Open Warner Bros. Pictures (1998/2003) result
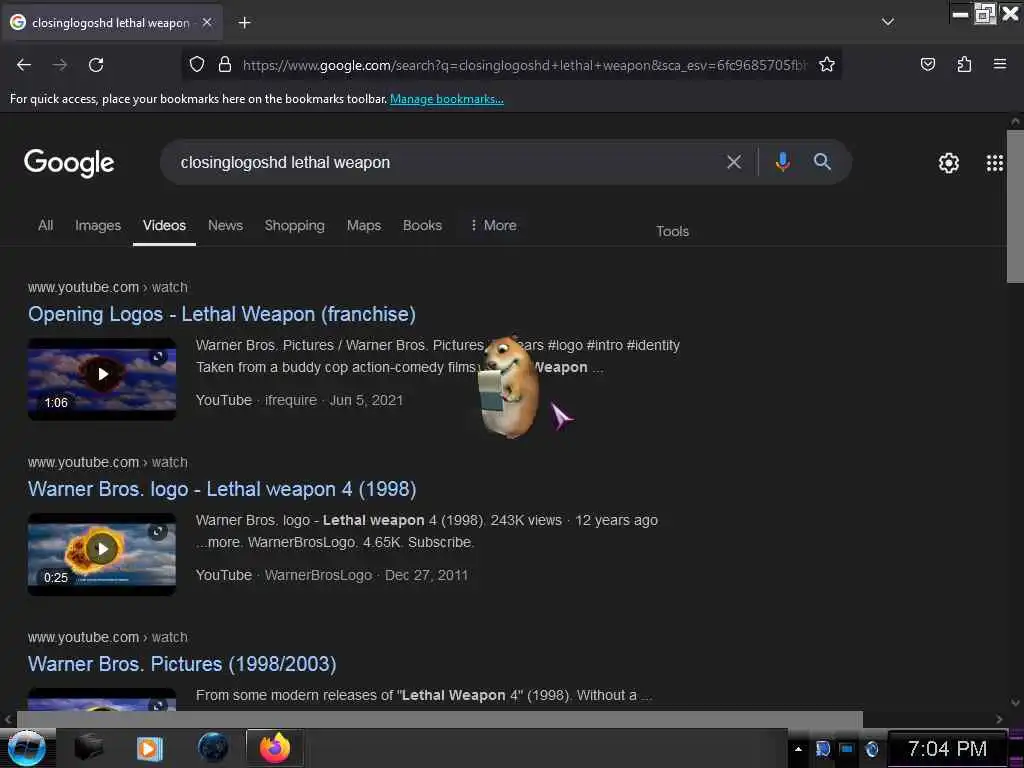 click(x=182, y=664)
